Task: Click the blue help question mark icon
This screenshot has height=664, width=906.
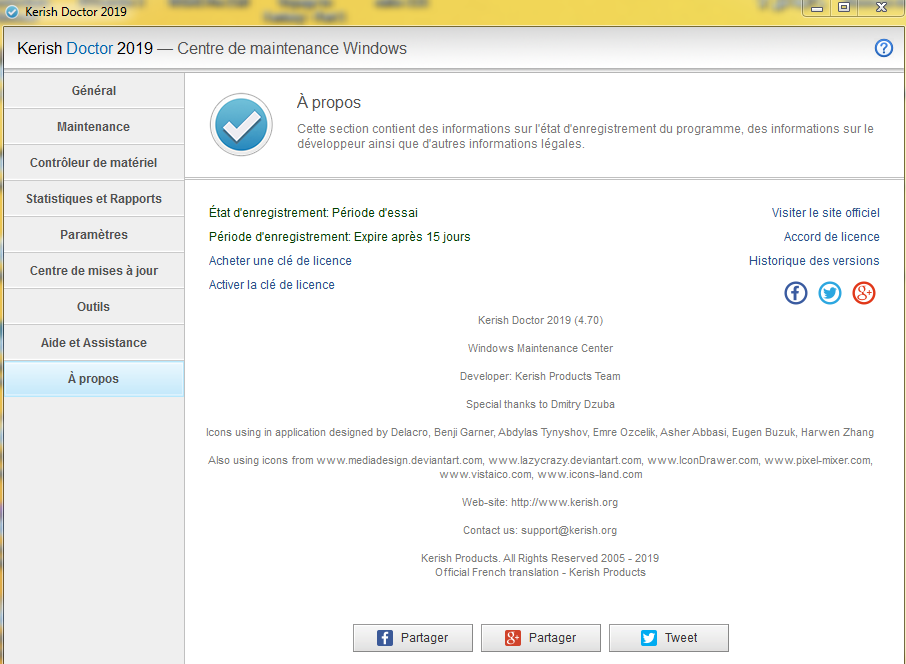Action: click(883, 48)
